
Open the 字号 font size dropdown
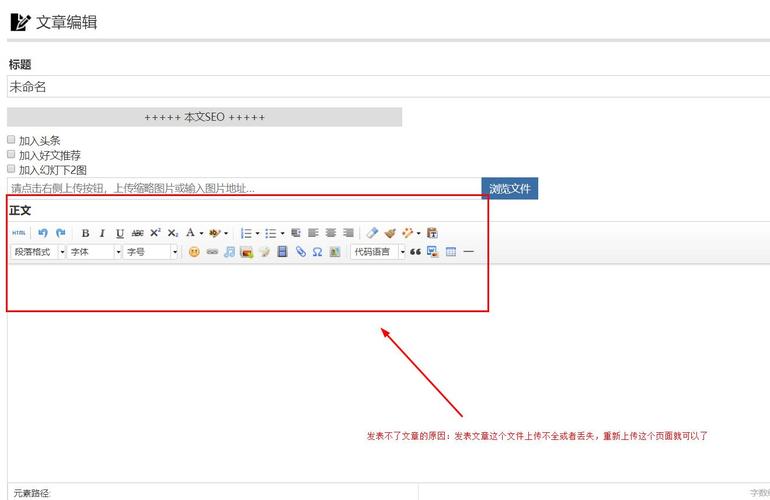coord(150,252)
